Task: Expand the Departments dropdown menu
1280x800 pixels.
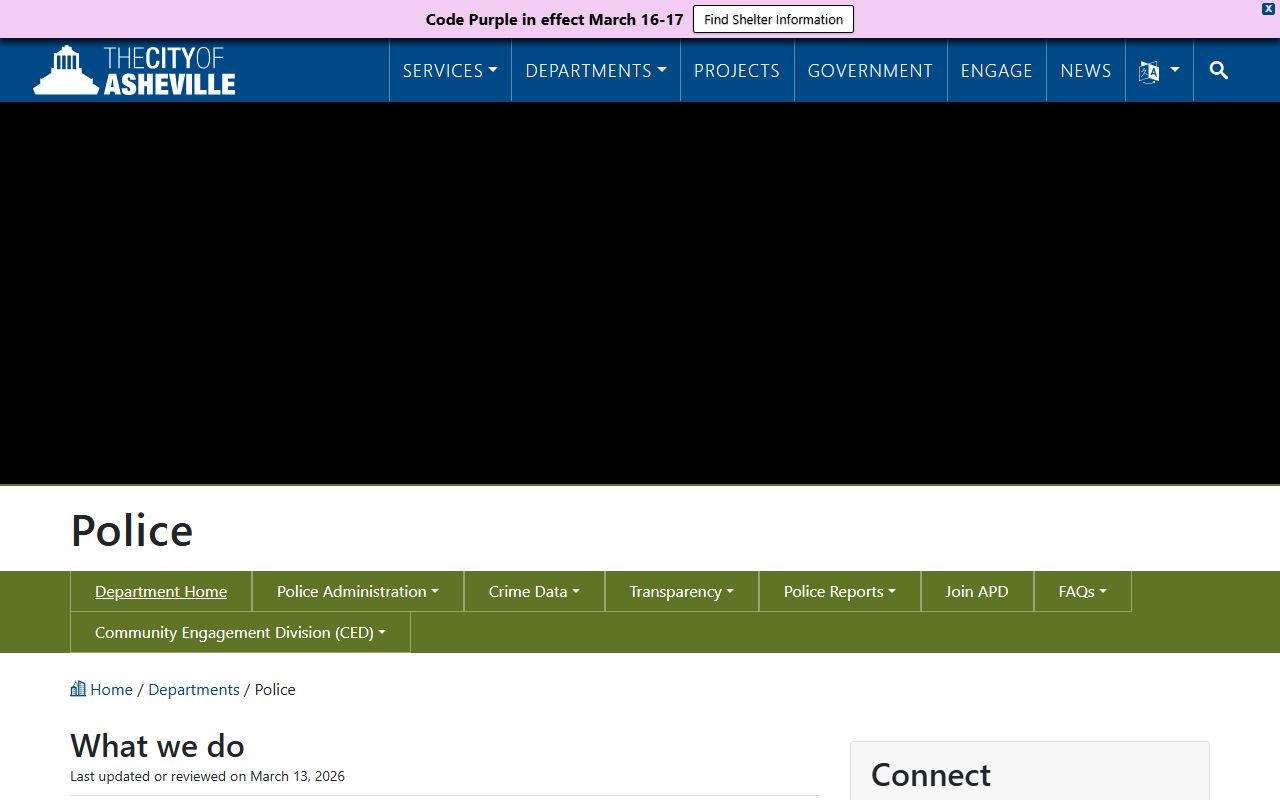Action: click(595, 71)
